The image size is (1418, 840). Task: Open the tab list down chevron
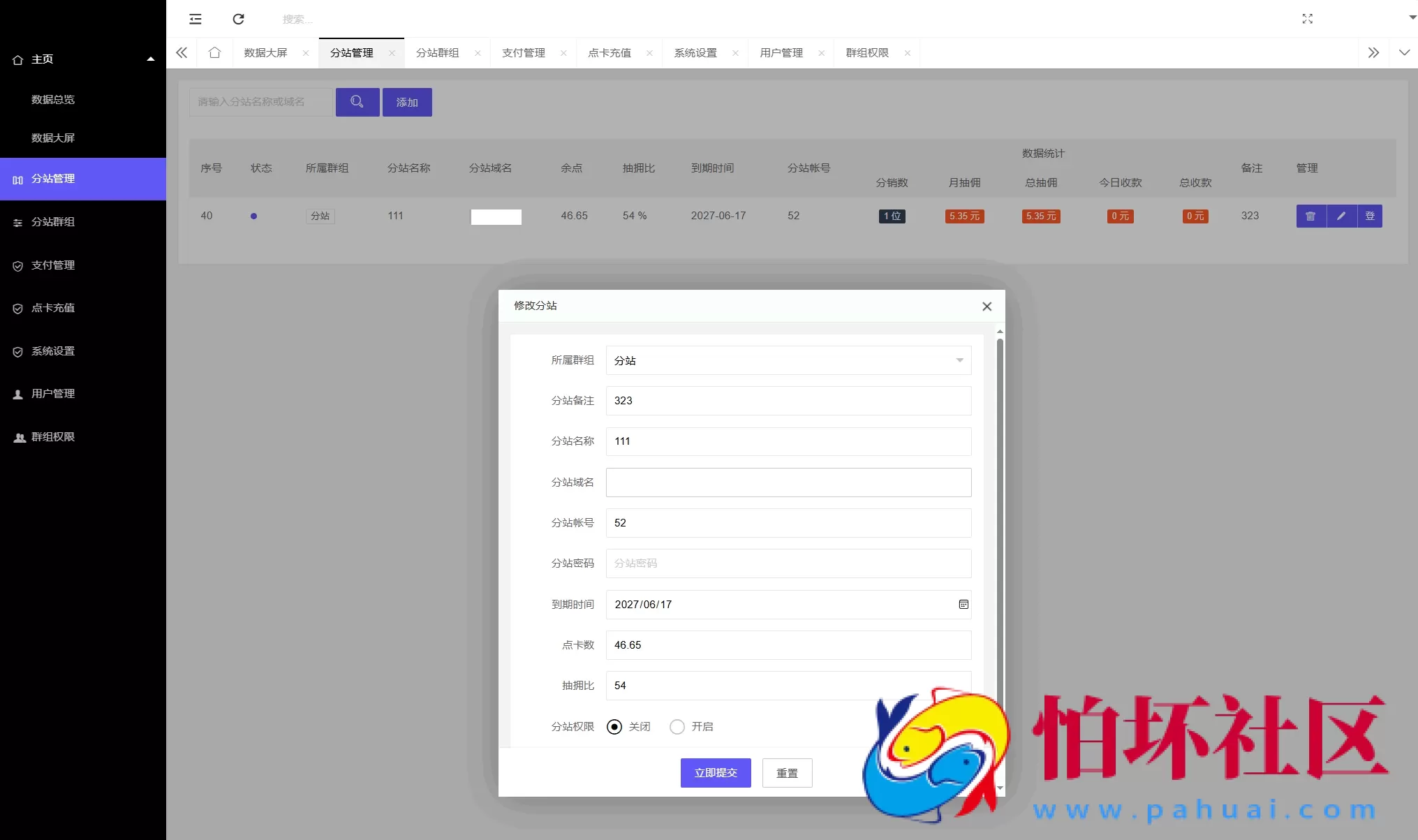tap(1404, 52)
